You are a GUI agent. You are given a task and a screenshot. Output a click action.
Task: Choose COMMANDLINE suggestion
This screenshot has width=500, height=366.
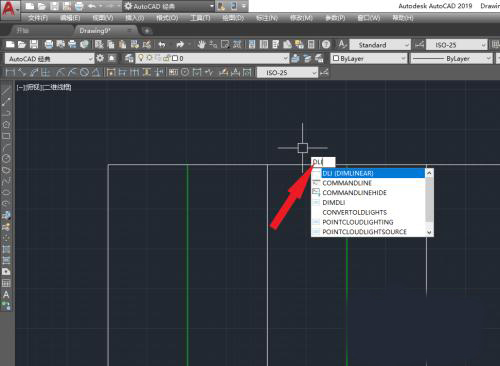point(368,183)
